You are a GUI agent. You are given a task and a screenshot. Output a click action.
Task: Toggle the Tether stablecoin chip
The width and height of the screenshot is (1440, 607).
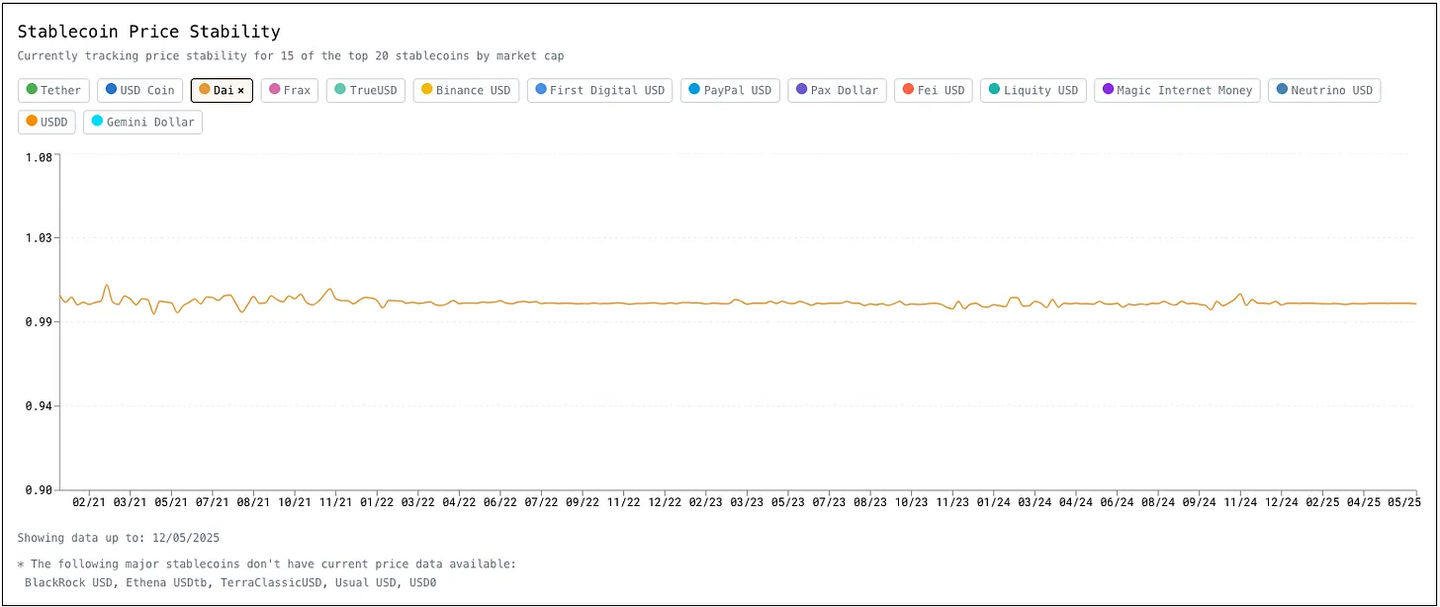point(54,90)
